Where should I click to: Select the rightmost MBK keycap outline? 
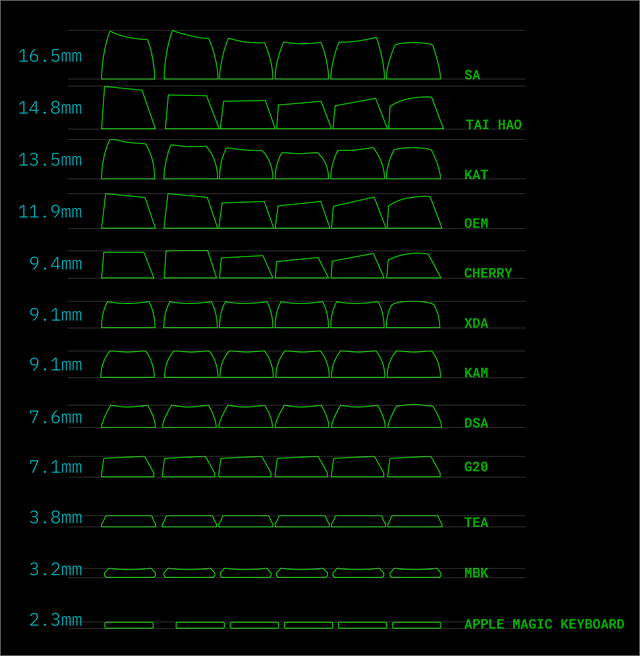pyautogui.click(x=415, y=573)
